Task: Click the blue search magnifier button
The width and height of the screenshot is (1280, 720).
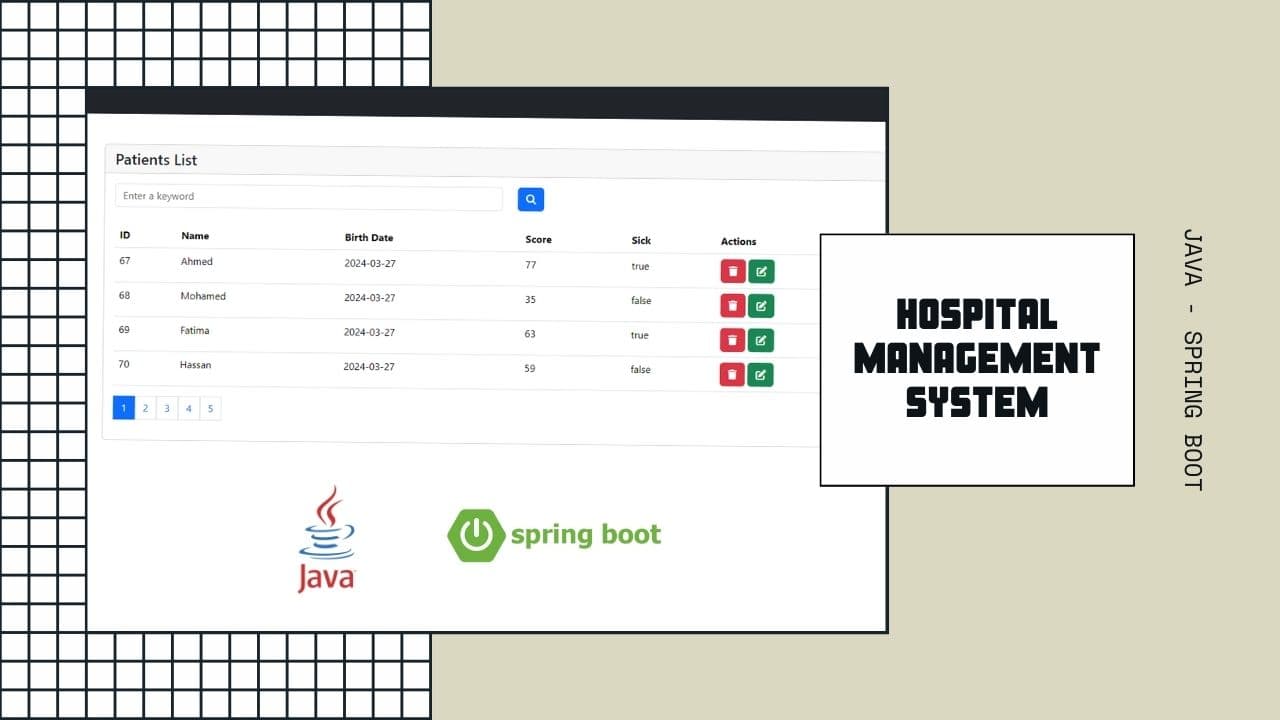Action: [531, 199]
